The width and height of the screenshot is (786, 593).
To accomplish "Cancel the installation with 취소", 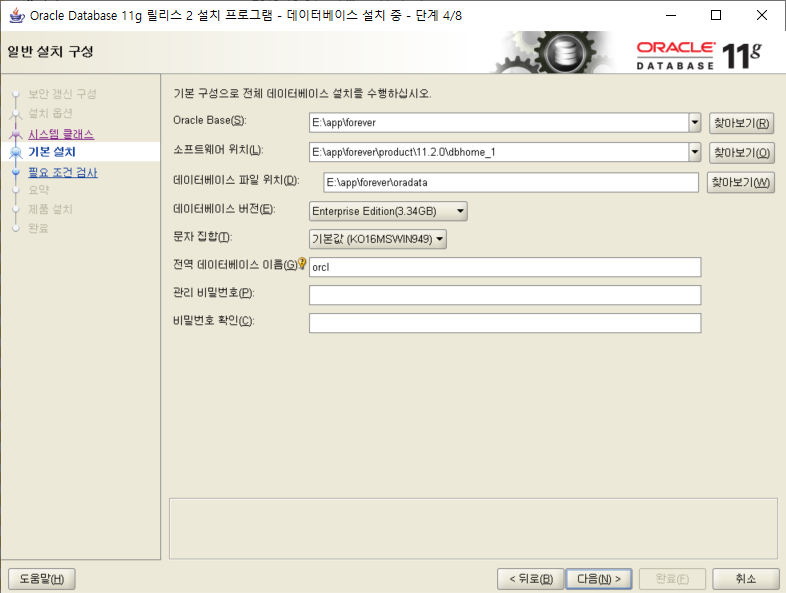I will click(x=745, y=579).
